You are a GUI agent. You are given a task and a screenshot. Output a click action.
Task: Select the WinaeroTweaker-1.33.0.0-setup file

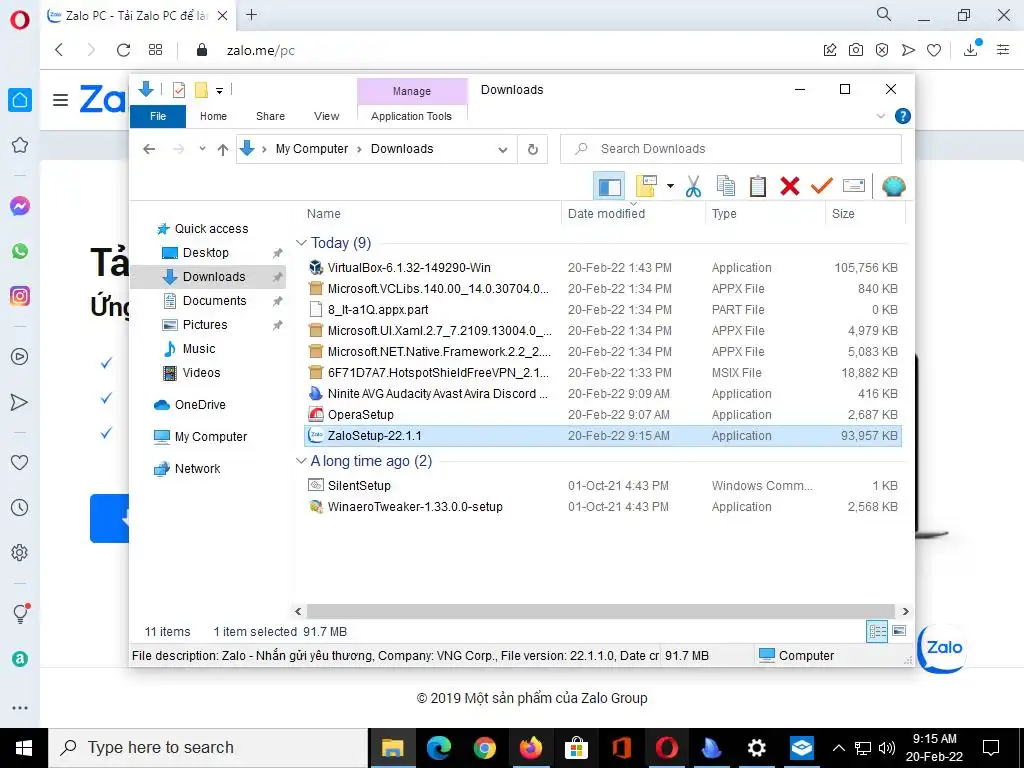[x=415, y=507]
